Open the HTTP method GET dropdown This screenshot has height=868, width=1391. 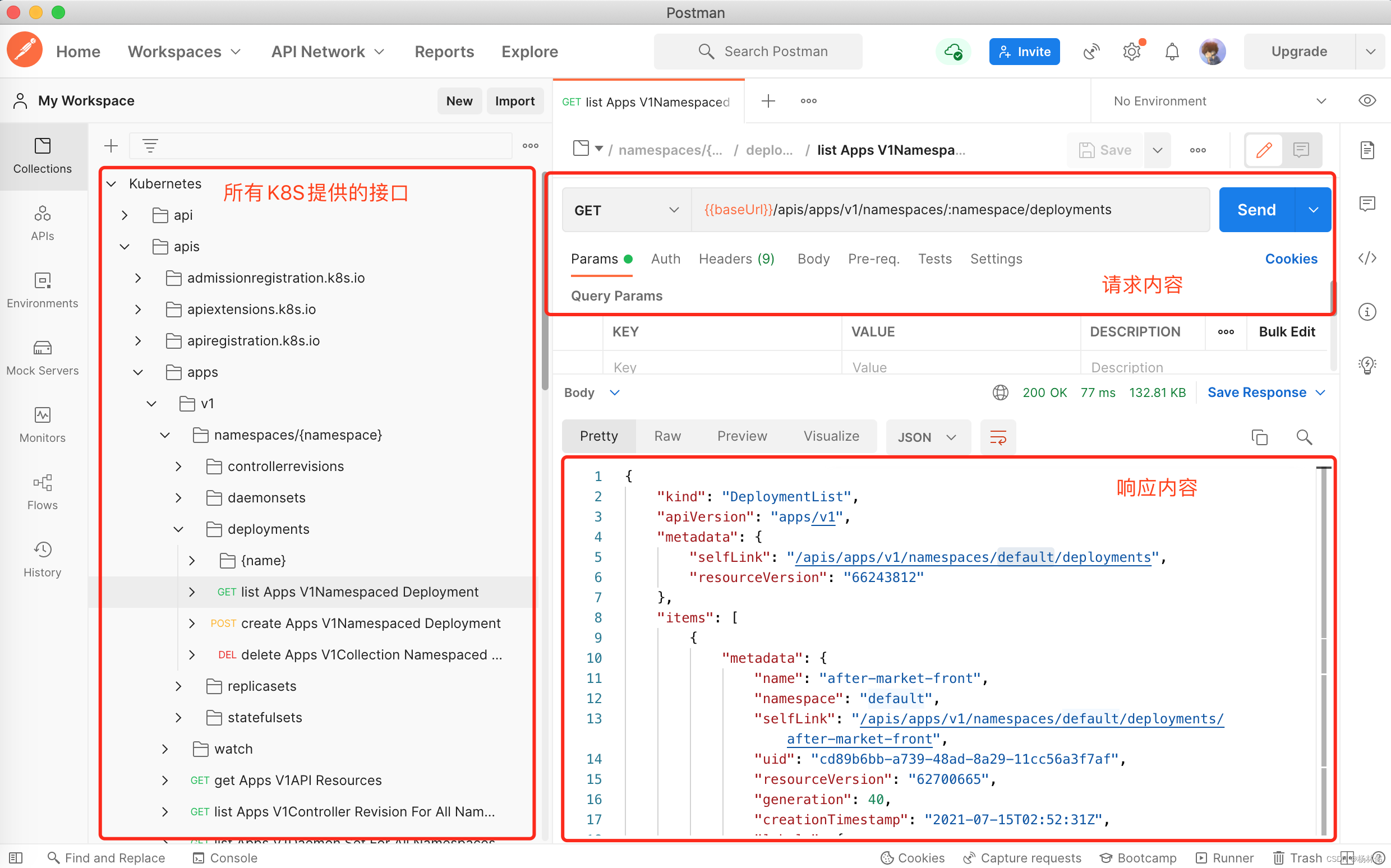(627, 210)
